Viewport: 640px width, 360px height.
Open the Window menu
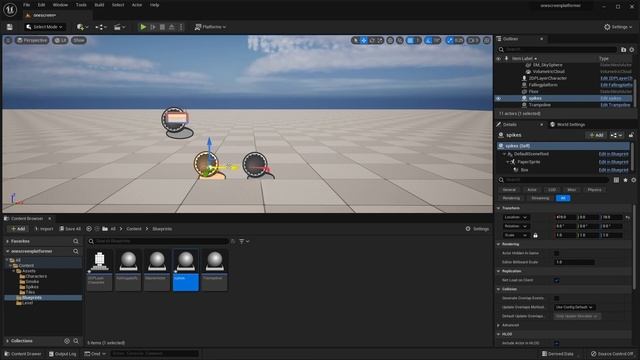click(60, 5)
